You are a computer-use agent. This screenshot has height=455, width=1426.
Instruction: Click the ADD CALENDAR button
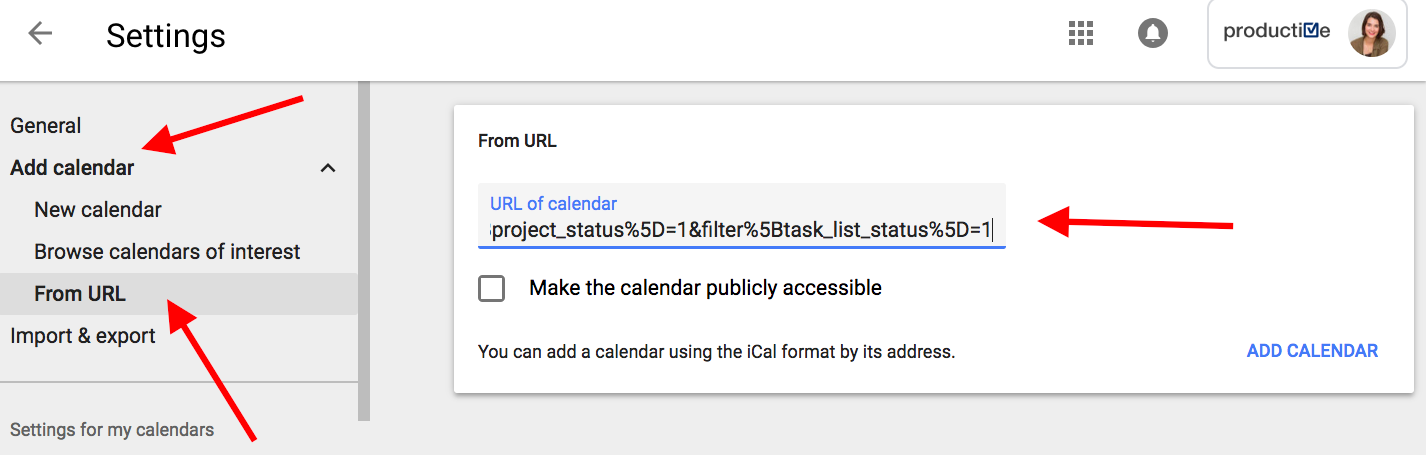point(1312,351)
